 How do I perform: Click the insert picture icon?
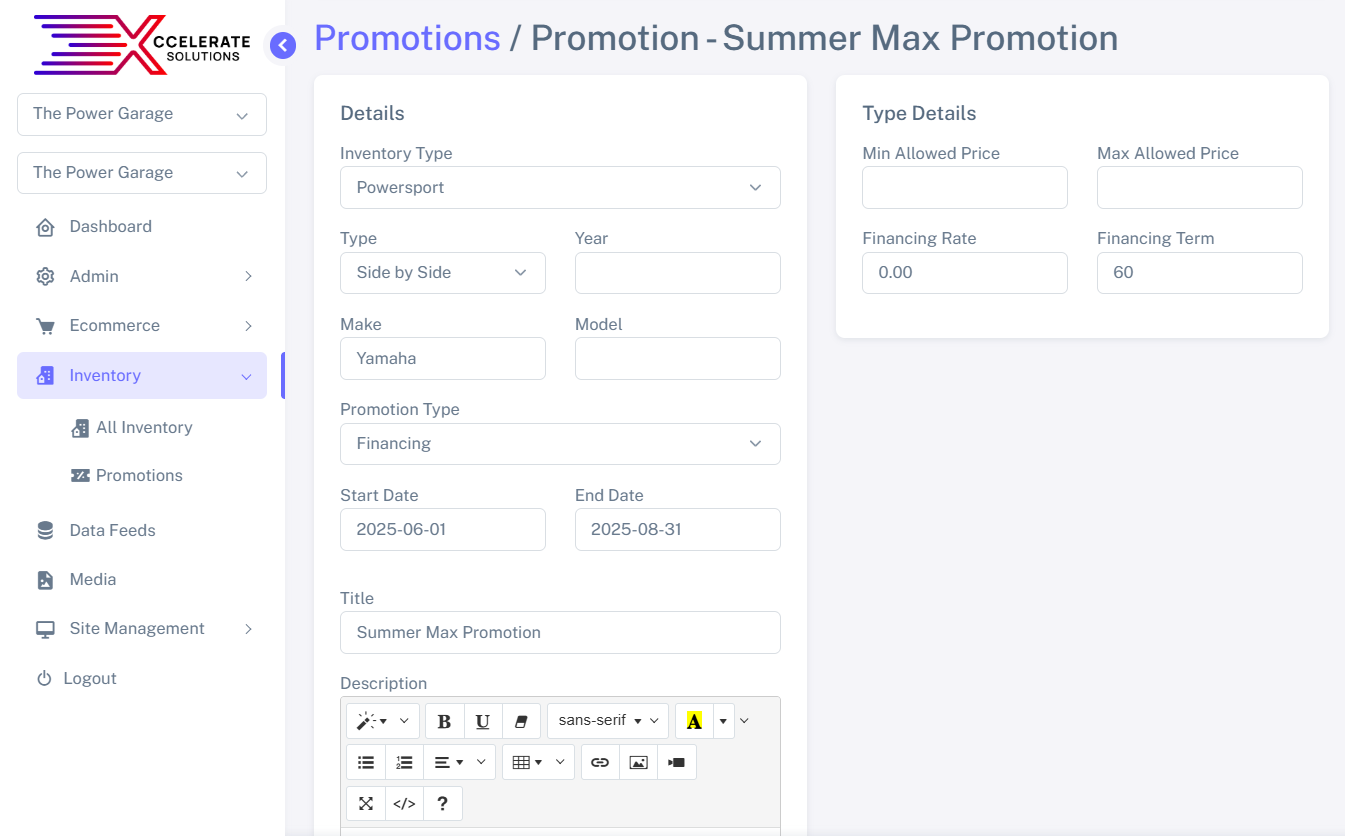638,762
